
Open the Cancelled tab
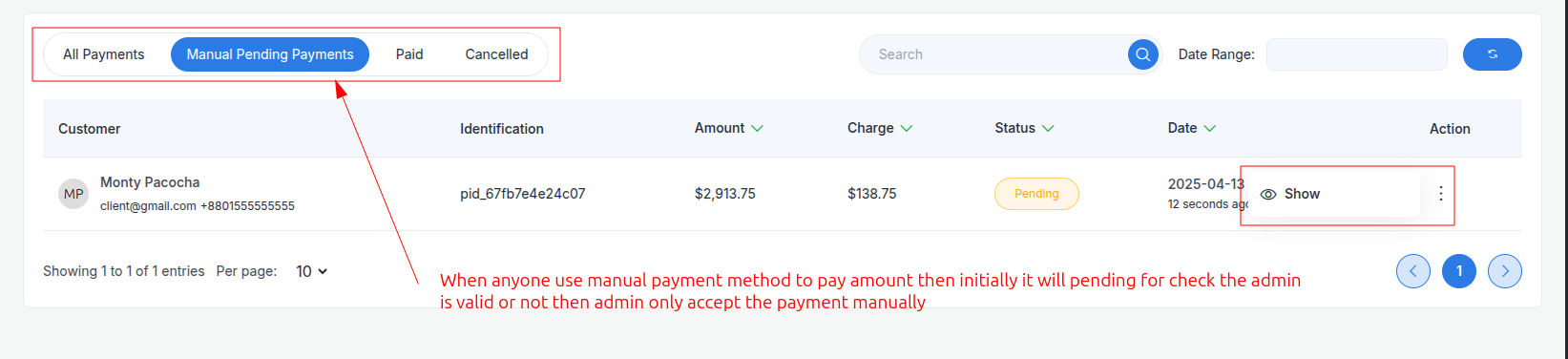[496, 54]
